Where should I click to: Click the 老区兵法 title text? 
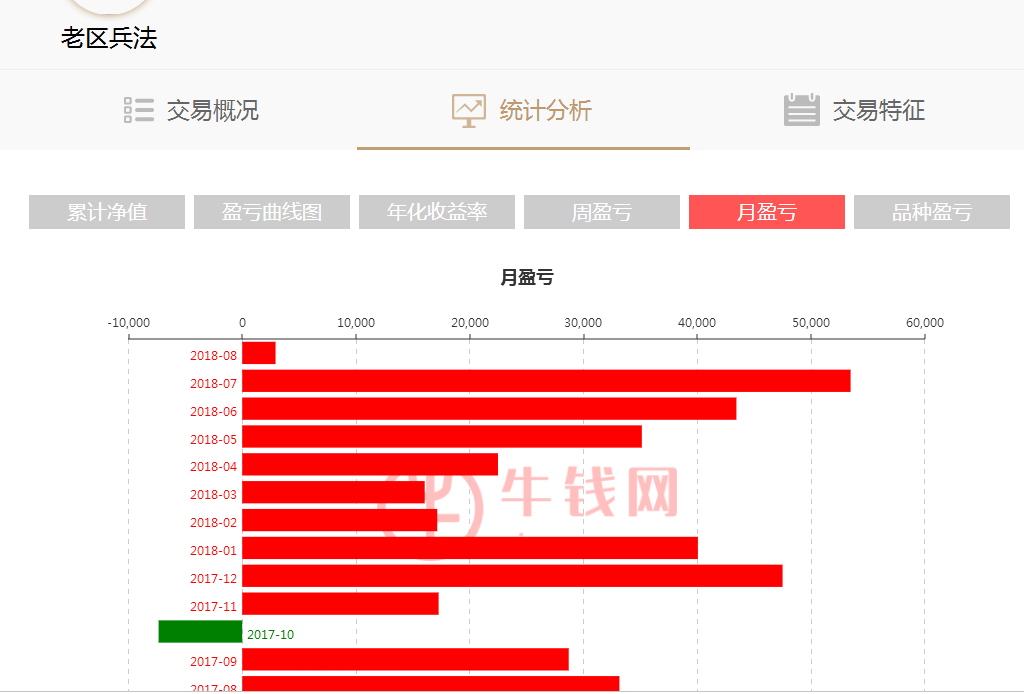click(x=108, y=38)
